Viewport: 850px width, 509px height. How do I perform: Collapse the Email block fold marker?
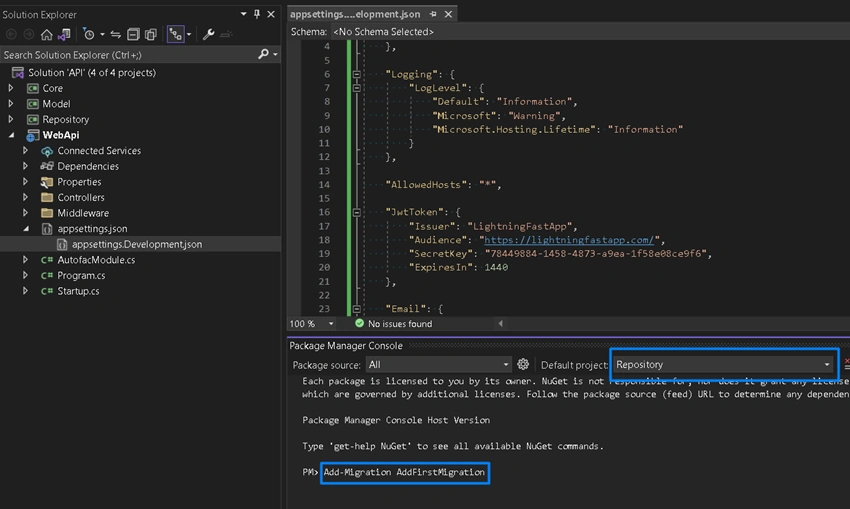(356, 309)
